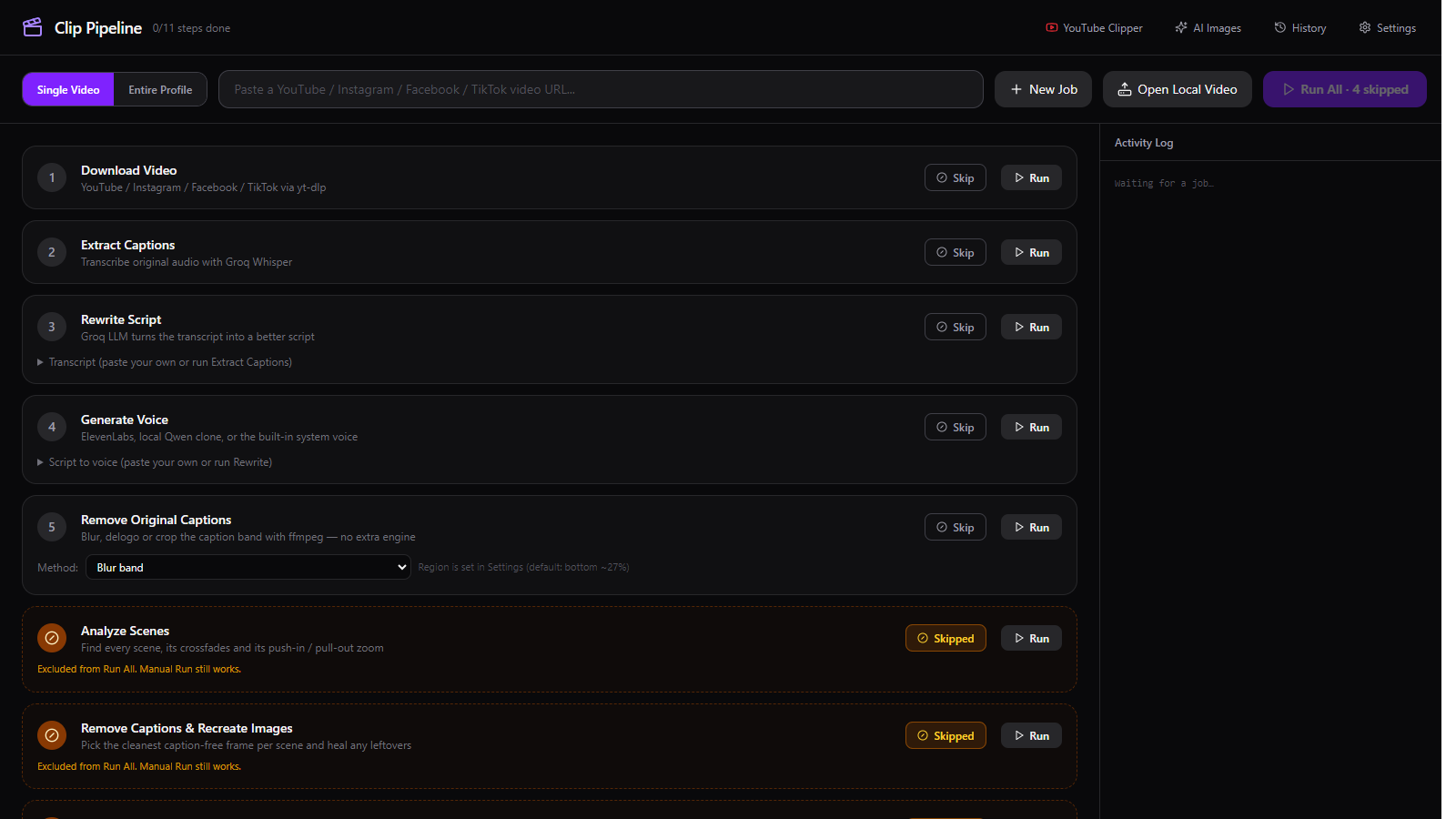Switch to Entire Profile mode
The height and width of the screenshot is (819, 1456).
tap(160, 89)
